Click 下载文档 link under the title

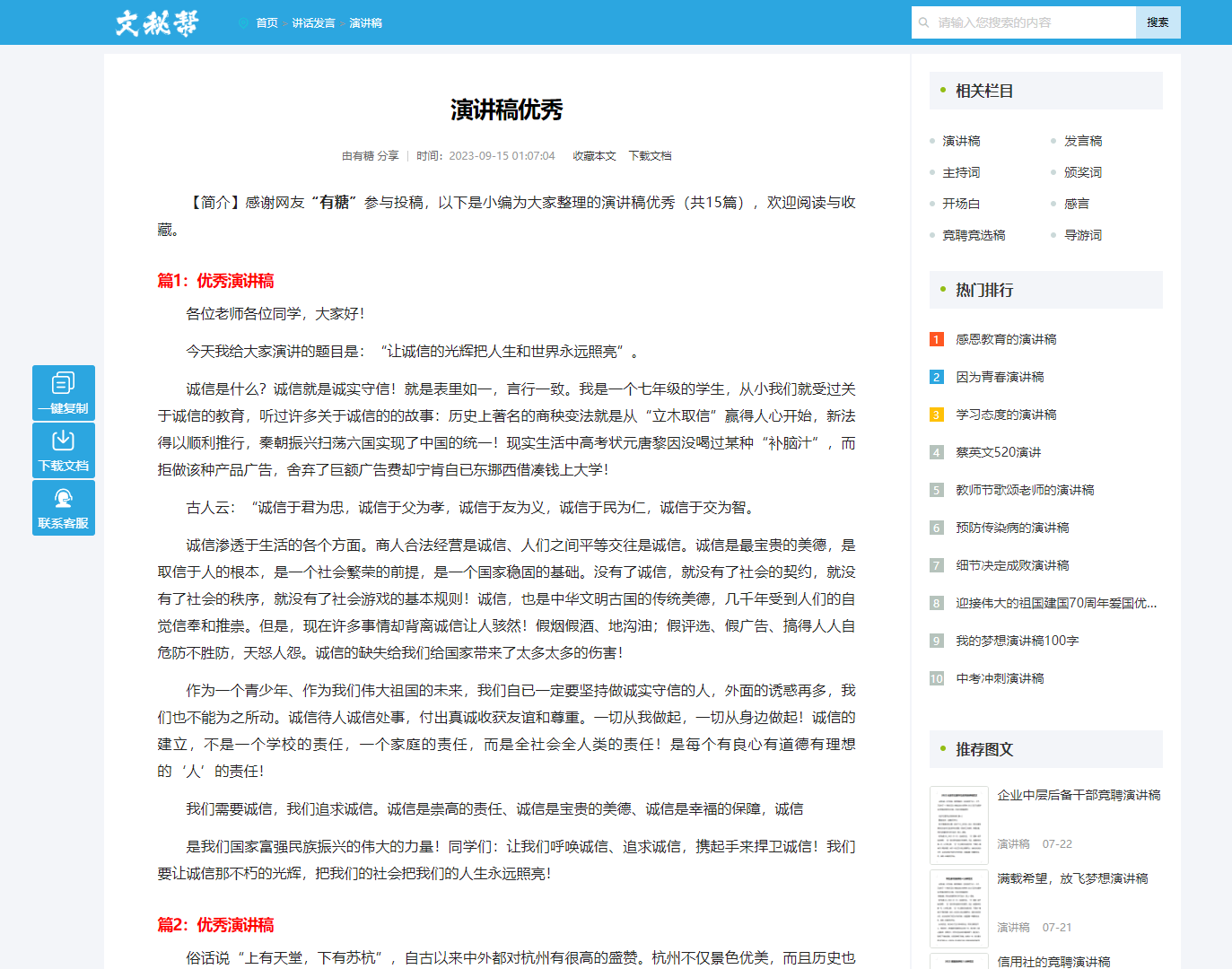(x=650, y=156)
